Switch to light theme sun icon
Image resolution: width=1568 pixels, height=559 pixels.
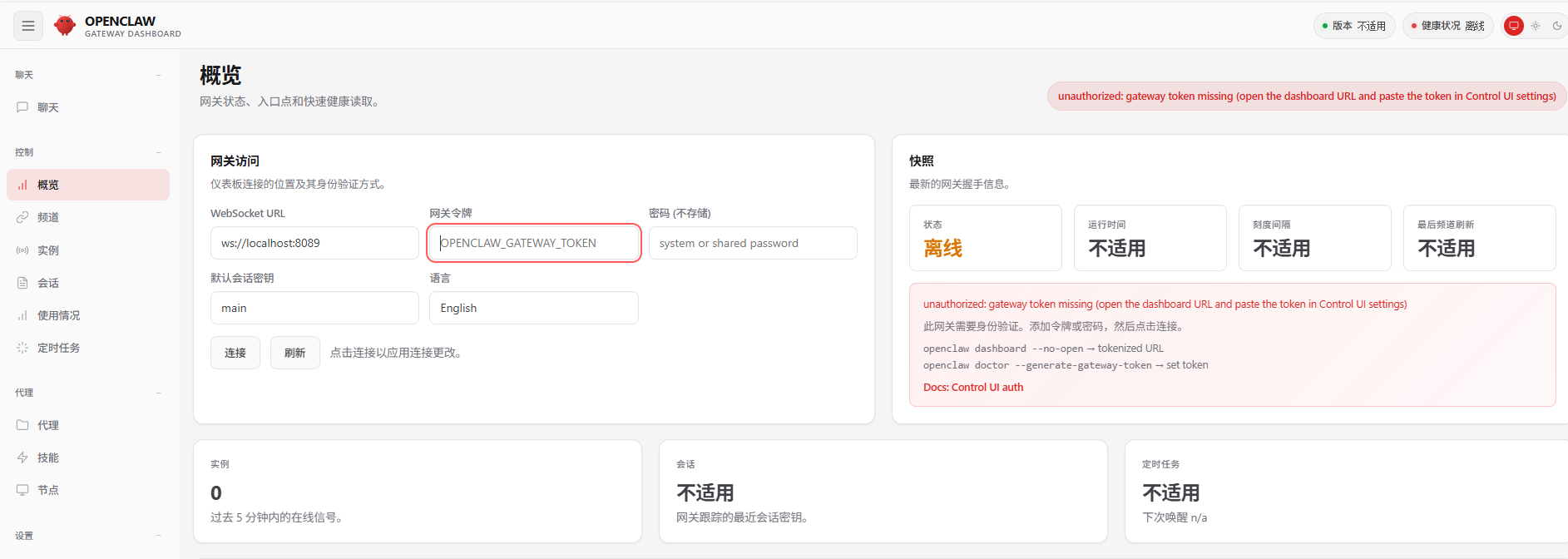click(1536, 26)
